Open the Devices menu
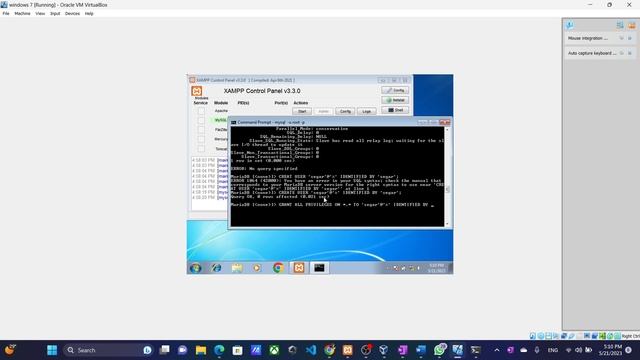Screen dimensions: 640x360 pos(72,13)
